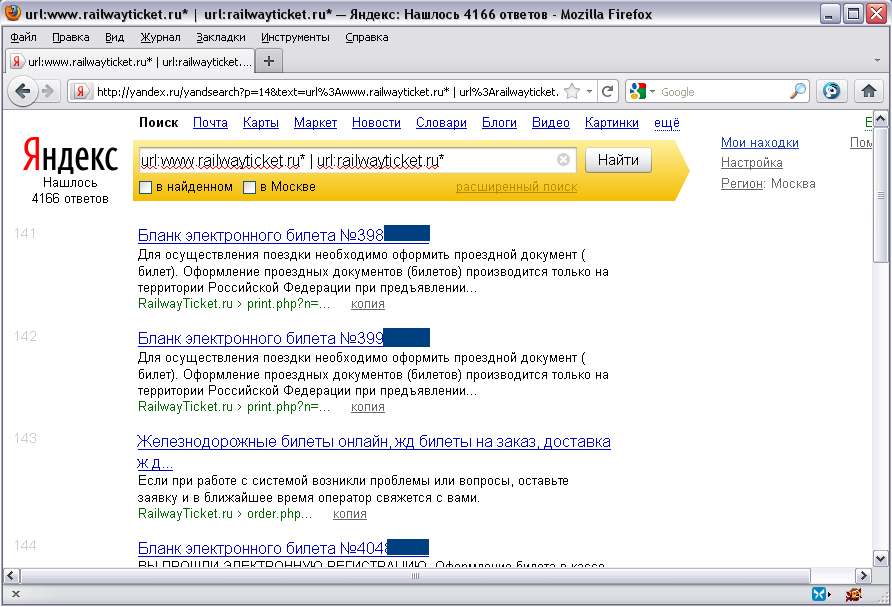892x607 pixels.
Task: Open the Вид menu
Action: (x=114, y=38)
